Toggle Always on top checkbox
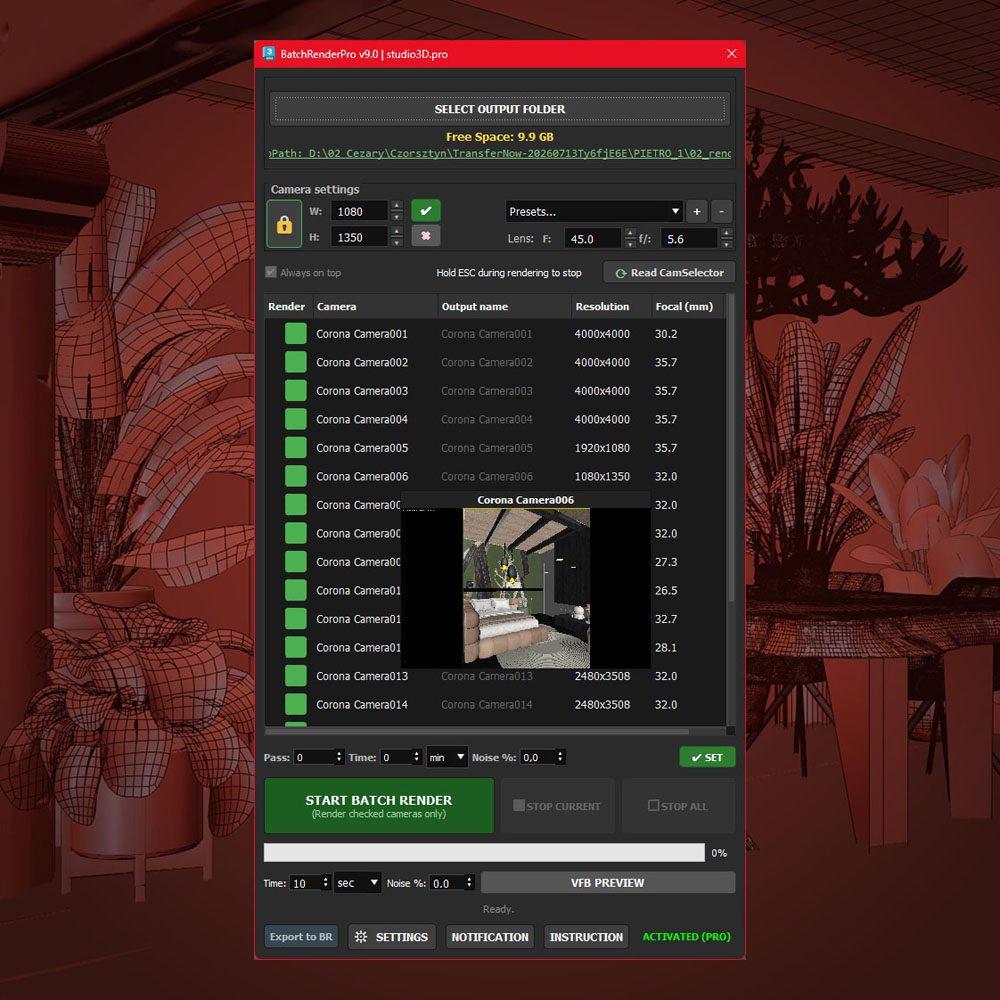The image size is (1000, 1000). coord(270,272)
